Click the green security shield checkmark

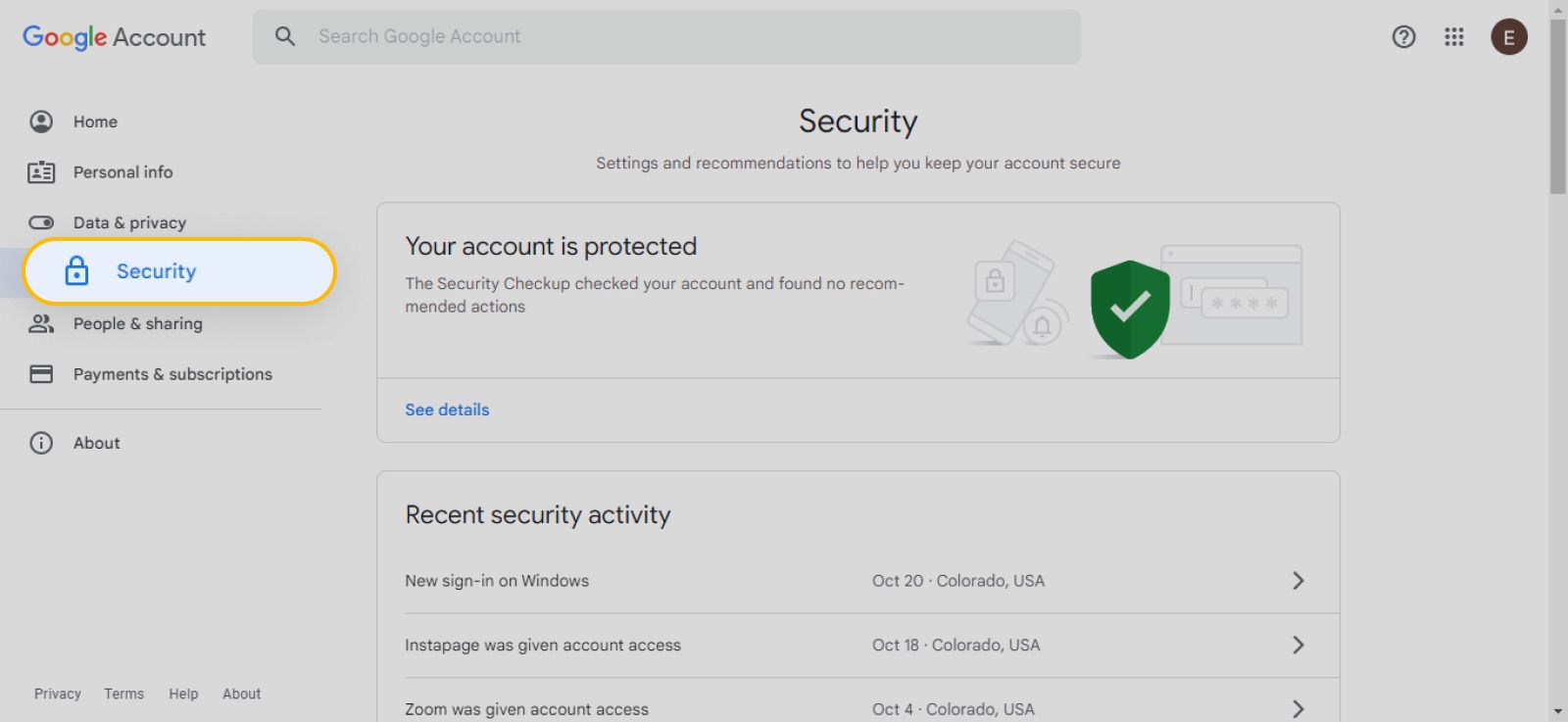(x=1129, y=309)
